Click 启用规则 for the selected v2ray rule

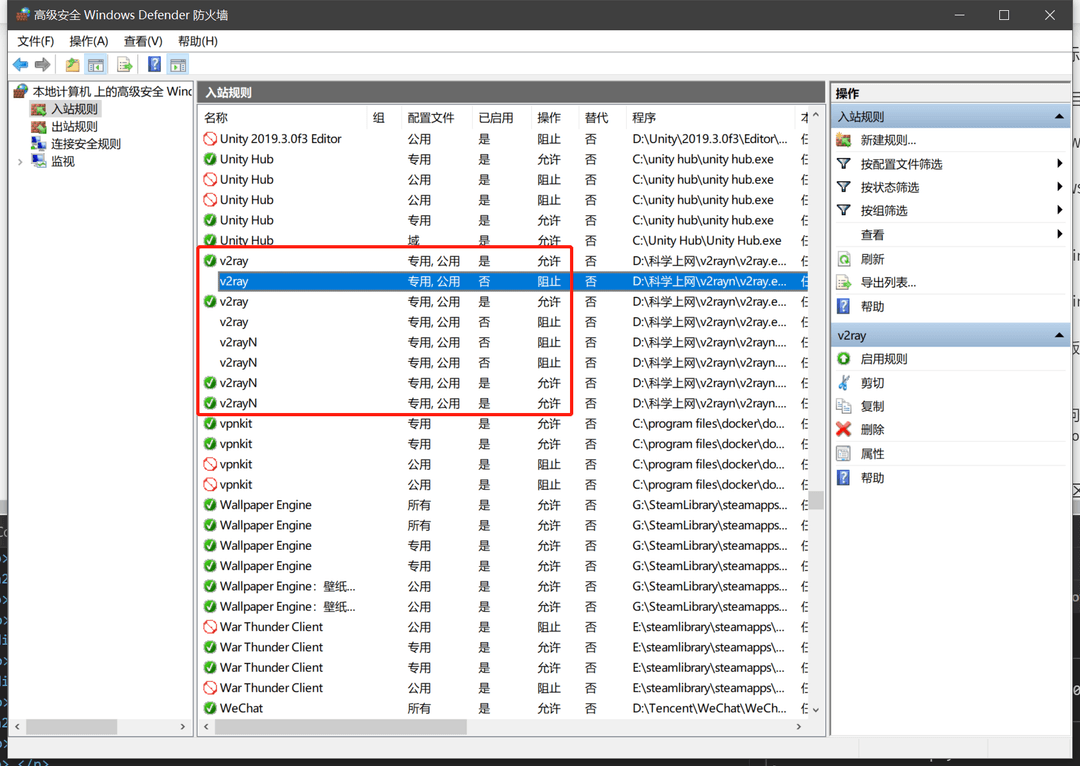(884, 359)
